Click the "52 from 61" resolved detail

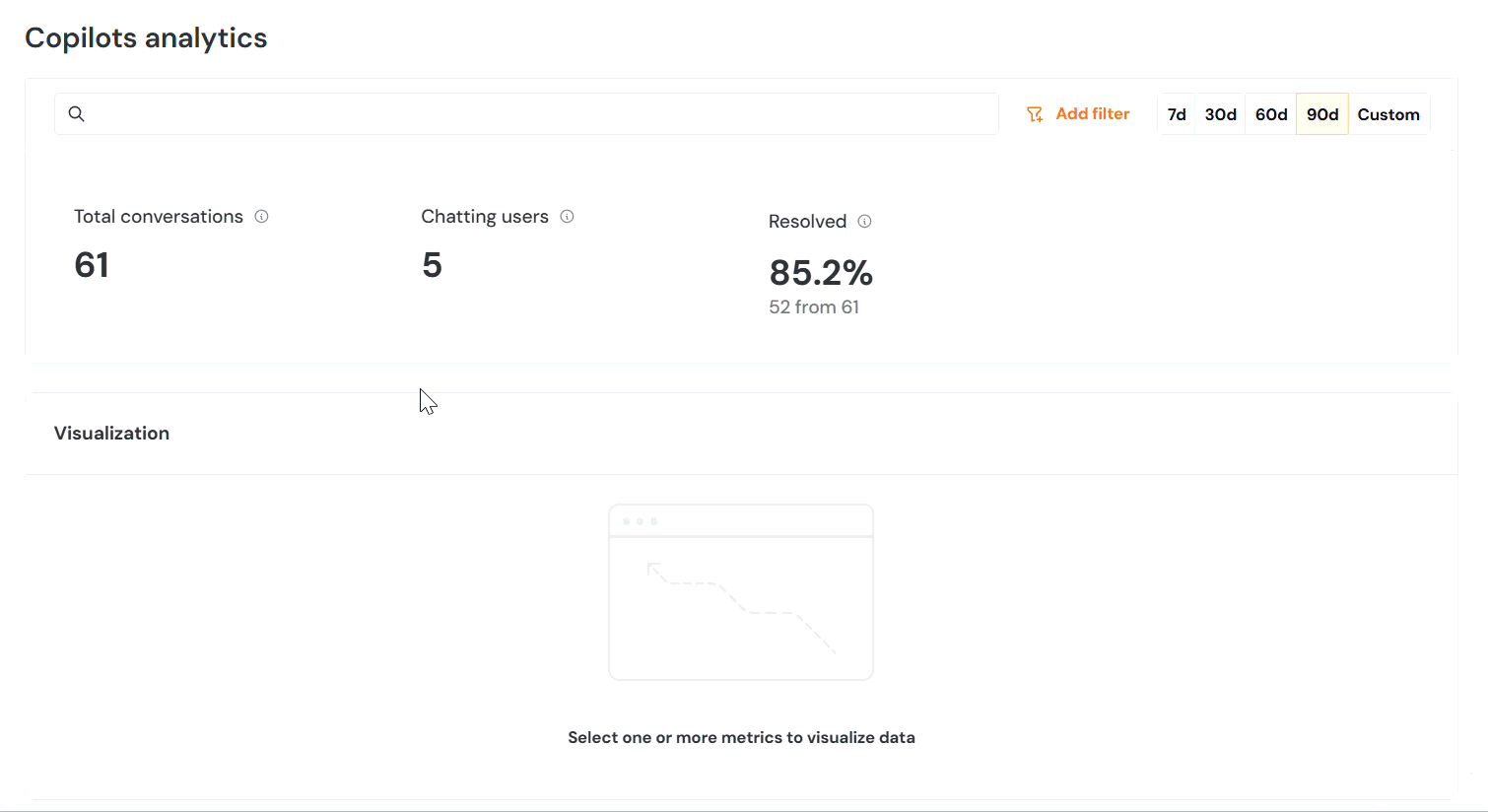click(x=814, y=307)
